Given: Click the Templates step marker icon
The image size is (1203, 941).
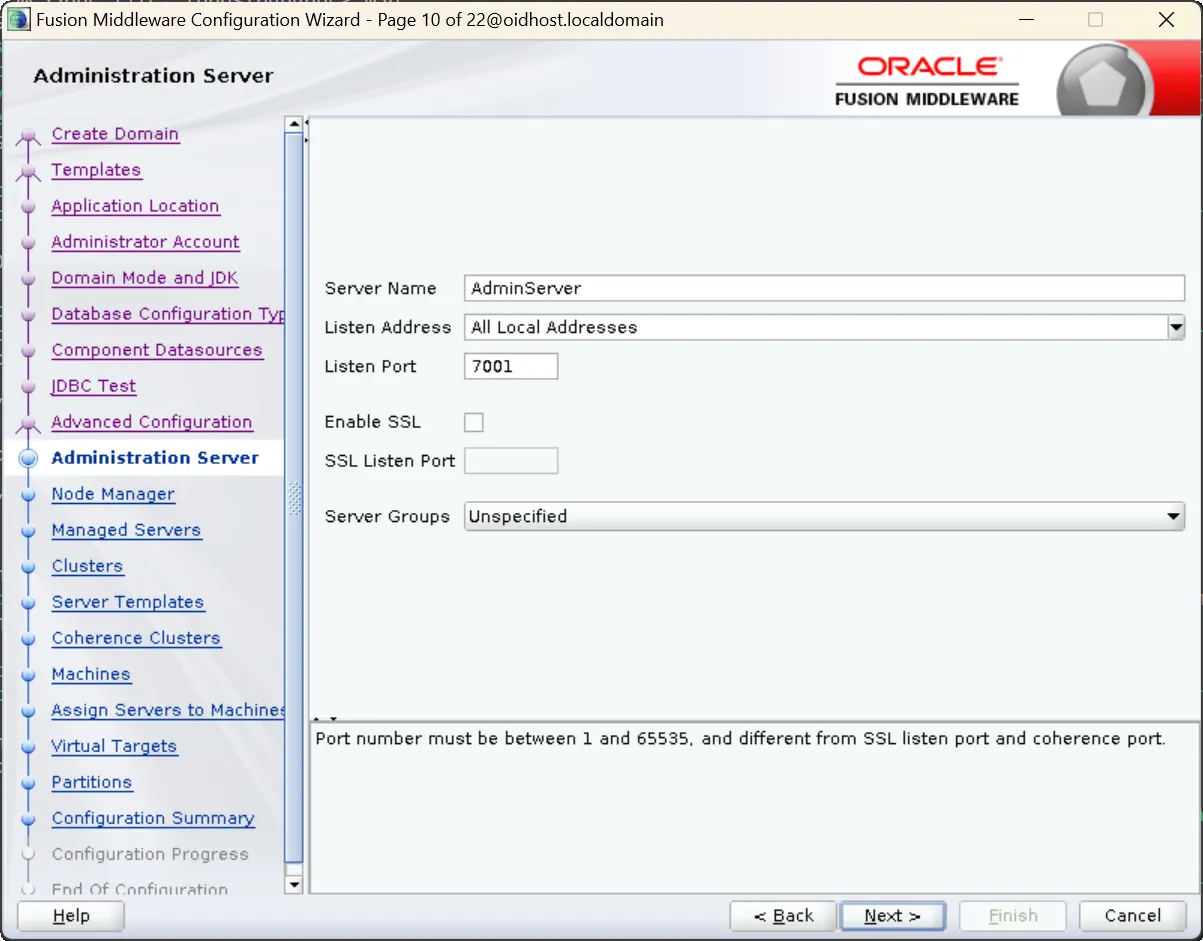Looking at the screenshot, I should coord(29,174).
